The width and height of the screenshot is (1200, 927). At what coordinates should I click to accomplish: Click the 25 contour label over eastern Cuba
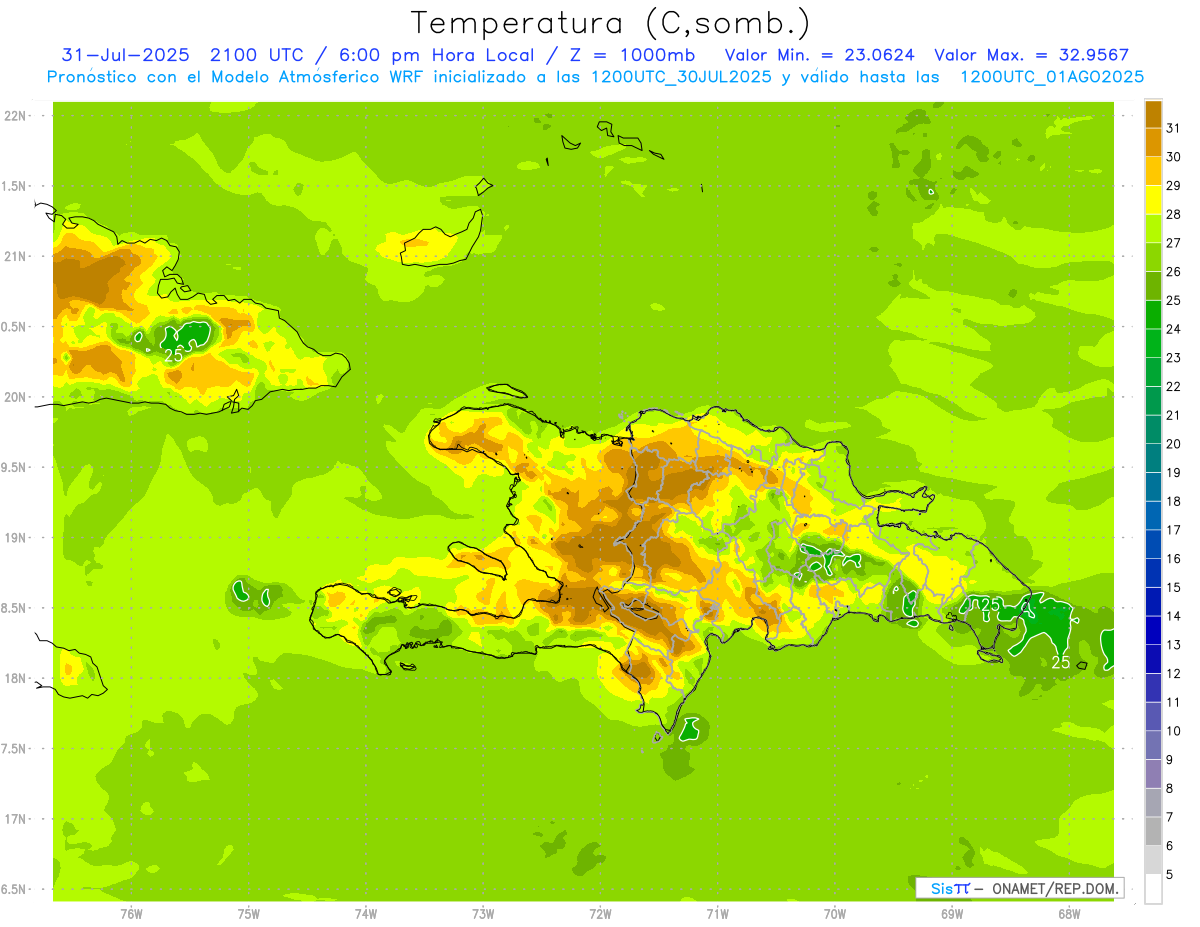pos(174,355)
